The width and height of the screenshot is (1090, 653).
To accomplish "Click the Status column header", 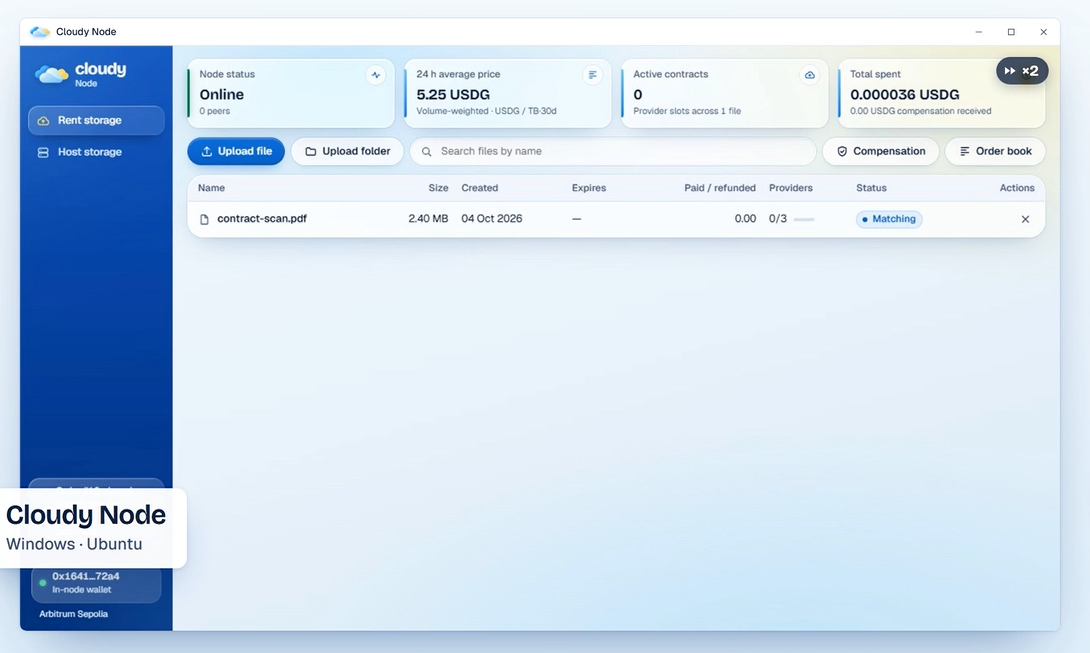I will [x=871, y=188].
